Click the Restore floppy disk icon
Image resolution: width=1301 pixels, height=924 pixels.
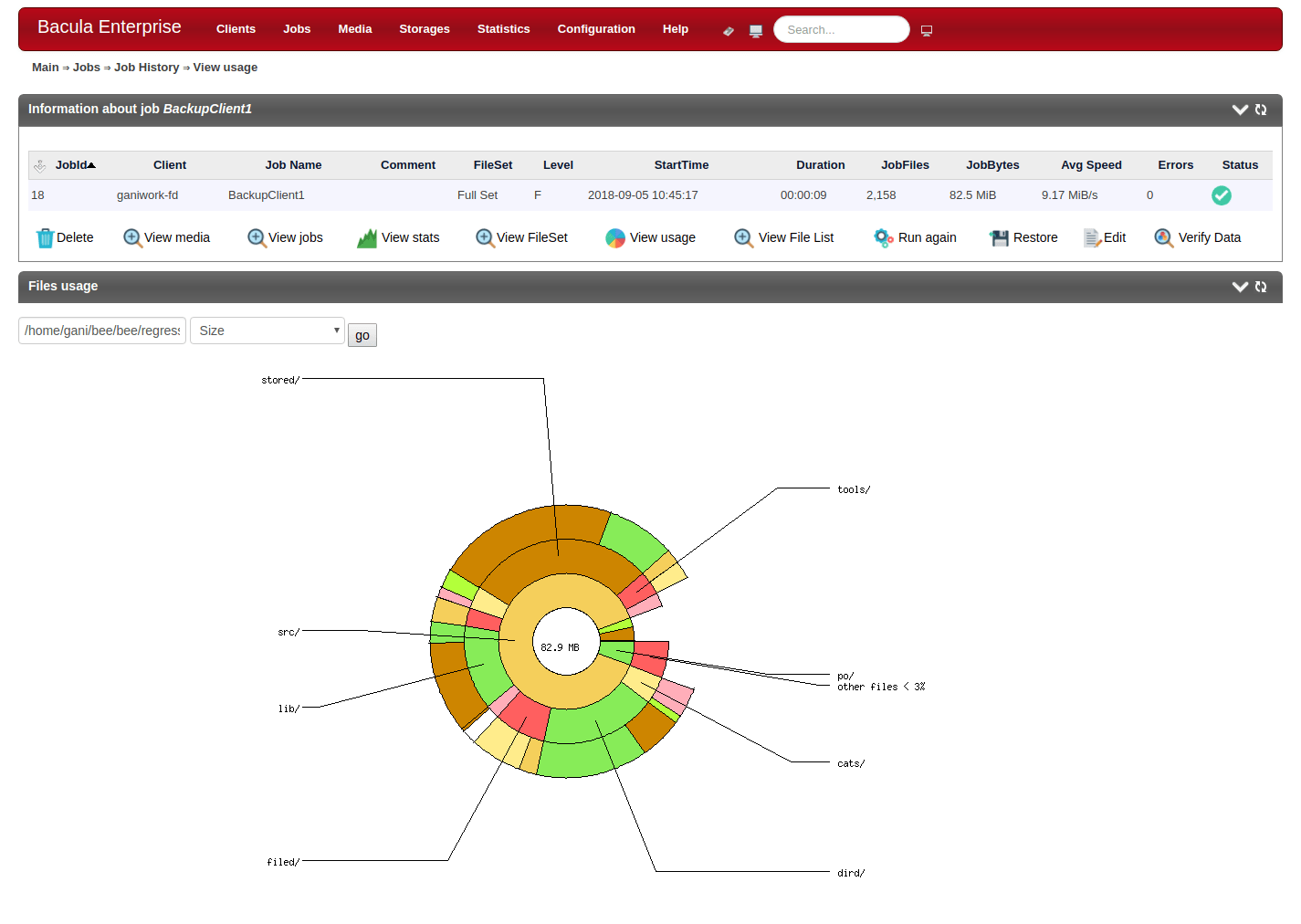pyautogui.click(x=1000, y=238)
